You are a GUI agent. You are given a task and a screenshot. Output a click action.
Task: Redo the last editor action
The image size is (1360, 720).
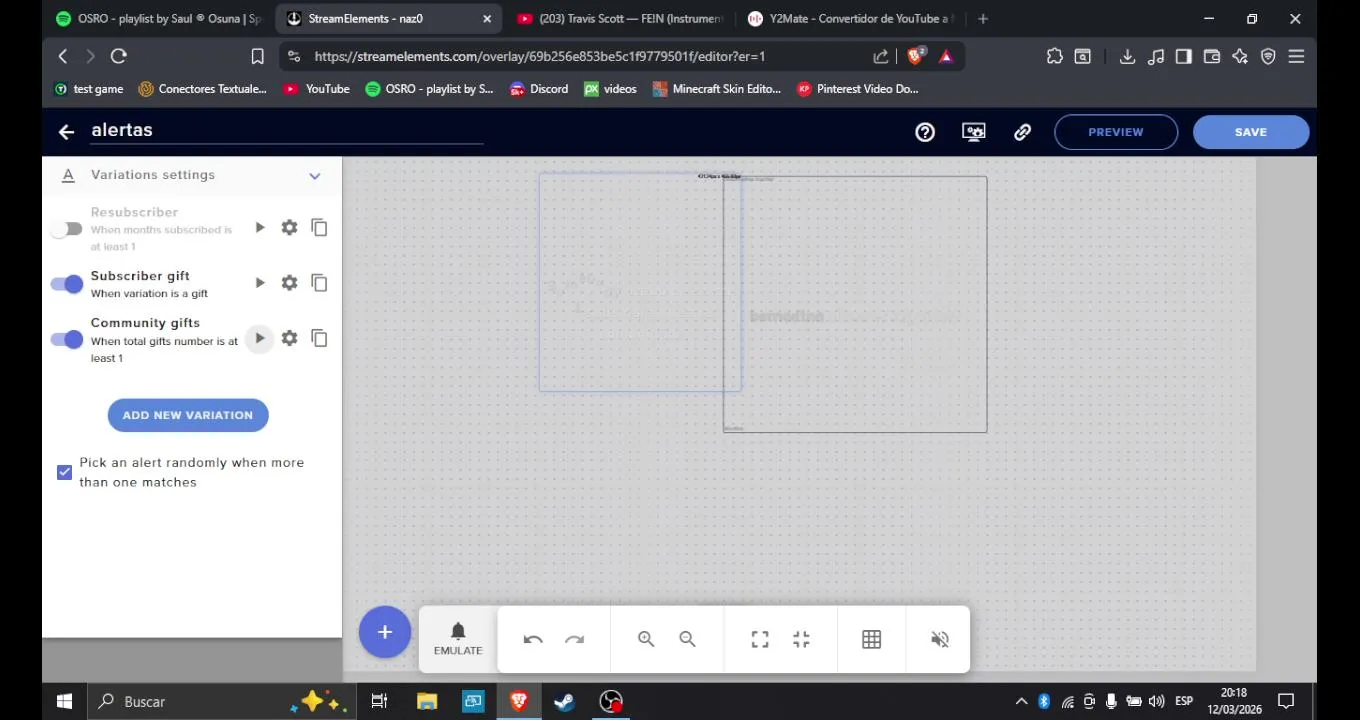point(574,639)
